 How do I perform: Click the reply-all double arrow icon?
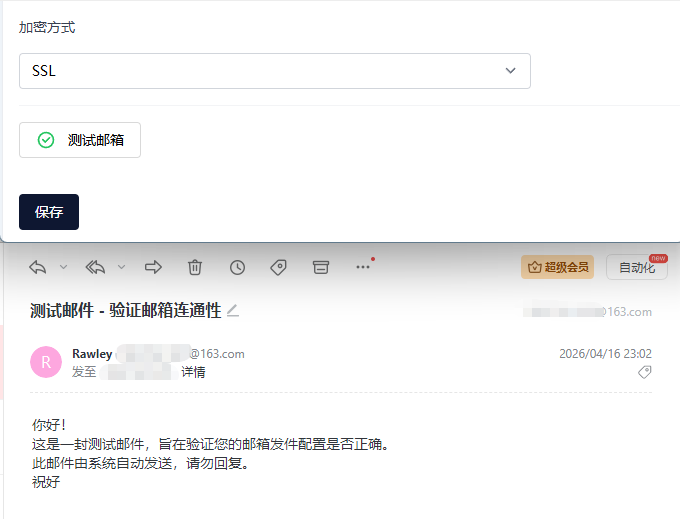pyautogui.click(x=96, y=267)
